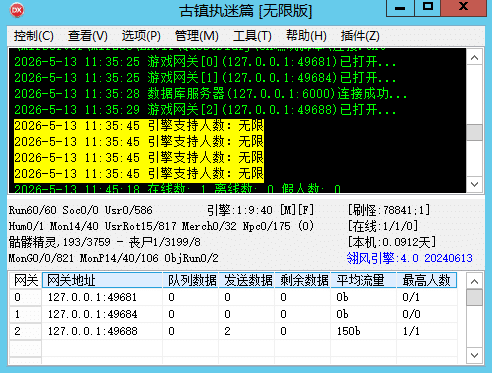Click the log pane scrollbar thumb

point(475,132)
